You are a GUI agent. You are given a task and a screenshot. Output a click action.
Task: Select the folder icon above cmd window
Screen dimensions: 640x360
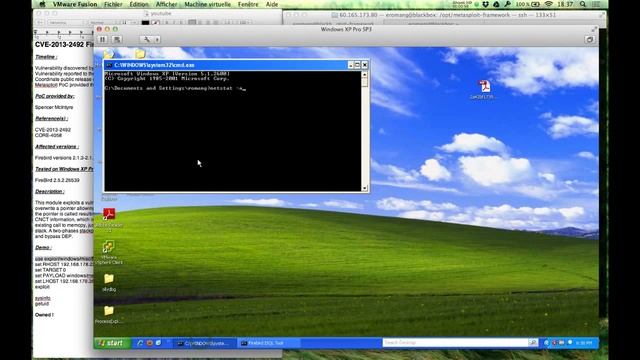pyautogui.click(x=140, y=53)
